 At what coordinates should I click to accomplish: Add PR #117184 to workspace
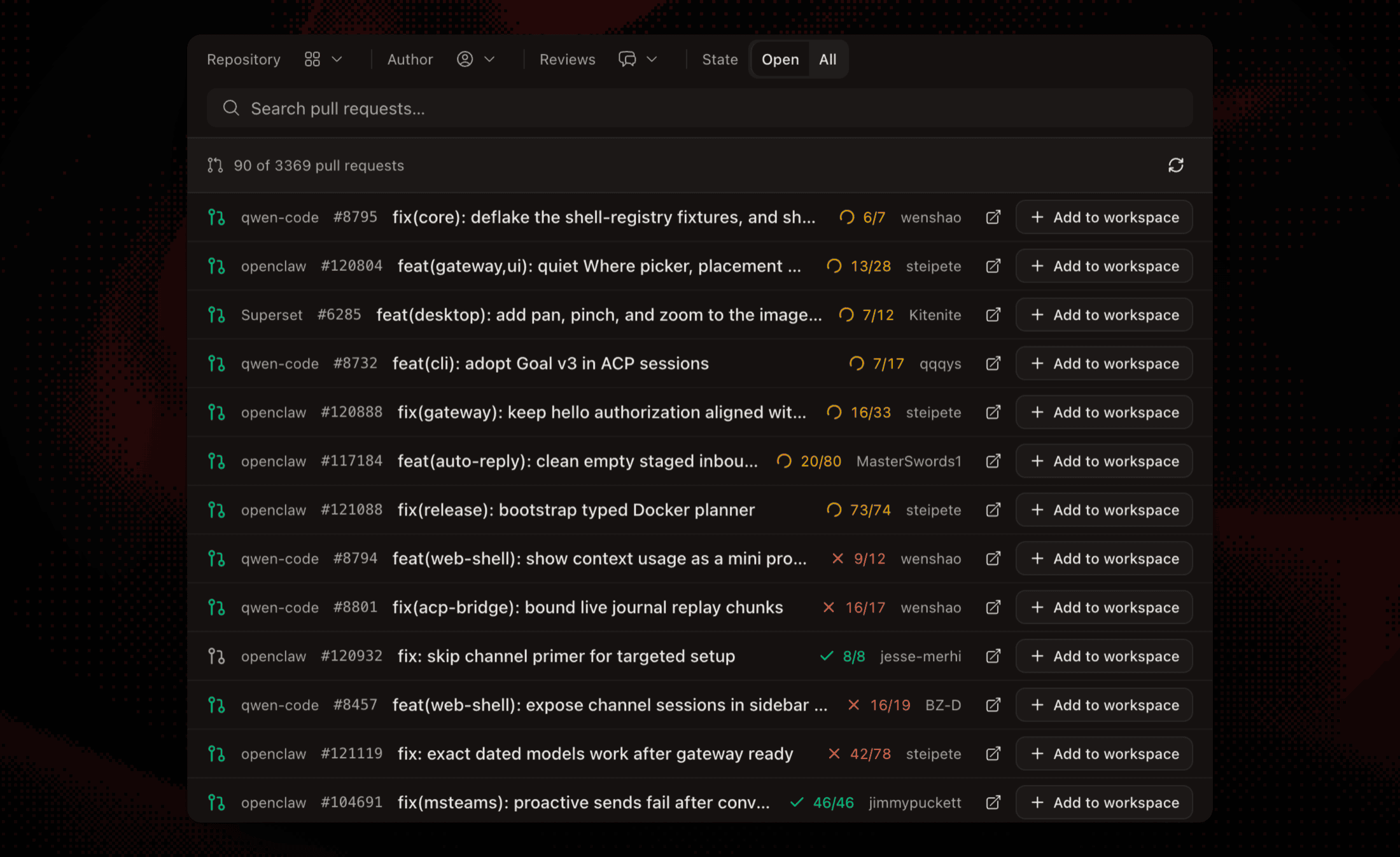point(1104,461)
